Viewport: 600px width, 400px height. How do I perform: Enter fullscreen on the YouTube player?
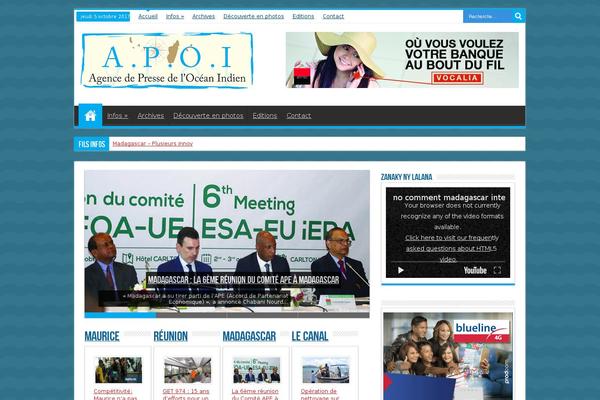point(497,270)
